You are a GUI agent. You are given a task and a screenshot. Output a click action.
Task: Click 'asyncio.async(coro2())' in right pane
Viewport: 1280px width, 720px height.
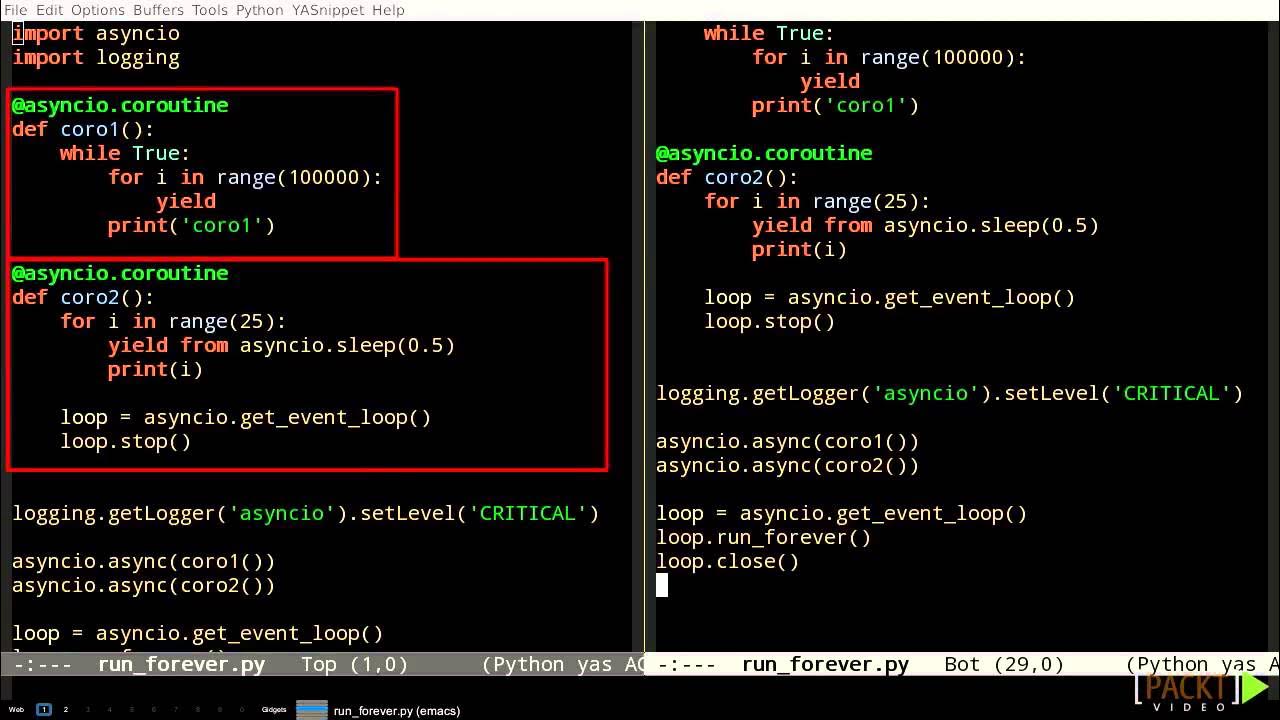(787, 465)
